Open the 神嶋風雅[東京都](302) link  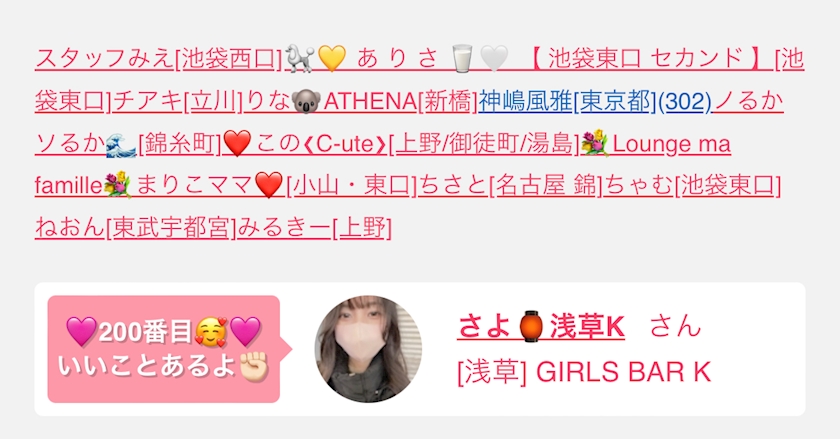click(595, 101)
